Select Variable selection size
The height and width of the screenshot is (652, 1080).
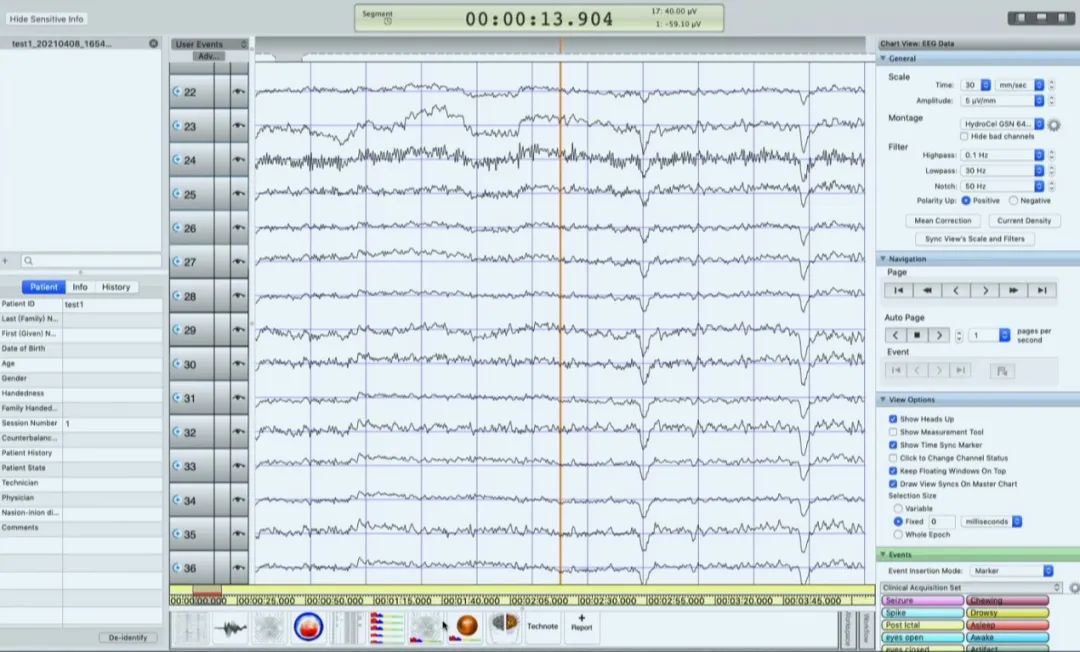click(x=898, y=509)
